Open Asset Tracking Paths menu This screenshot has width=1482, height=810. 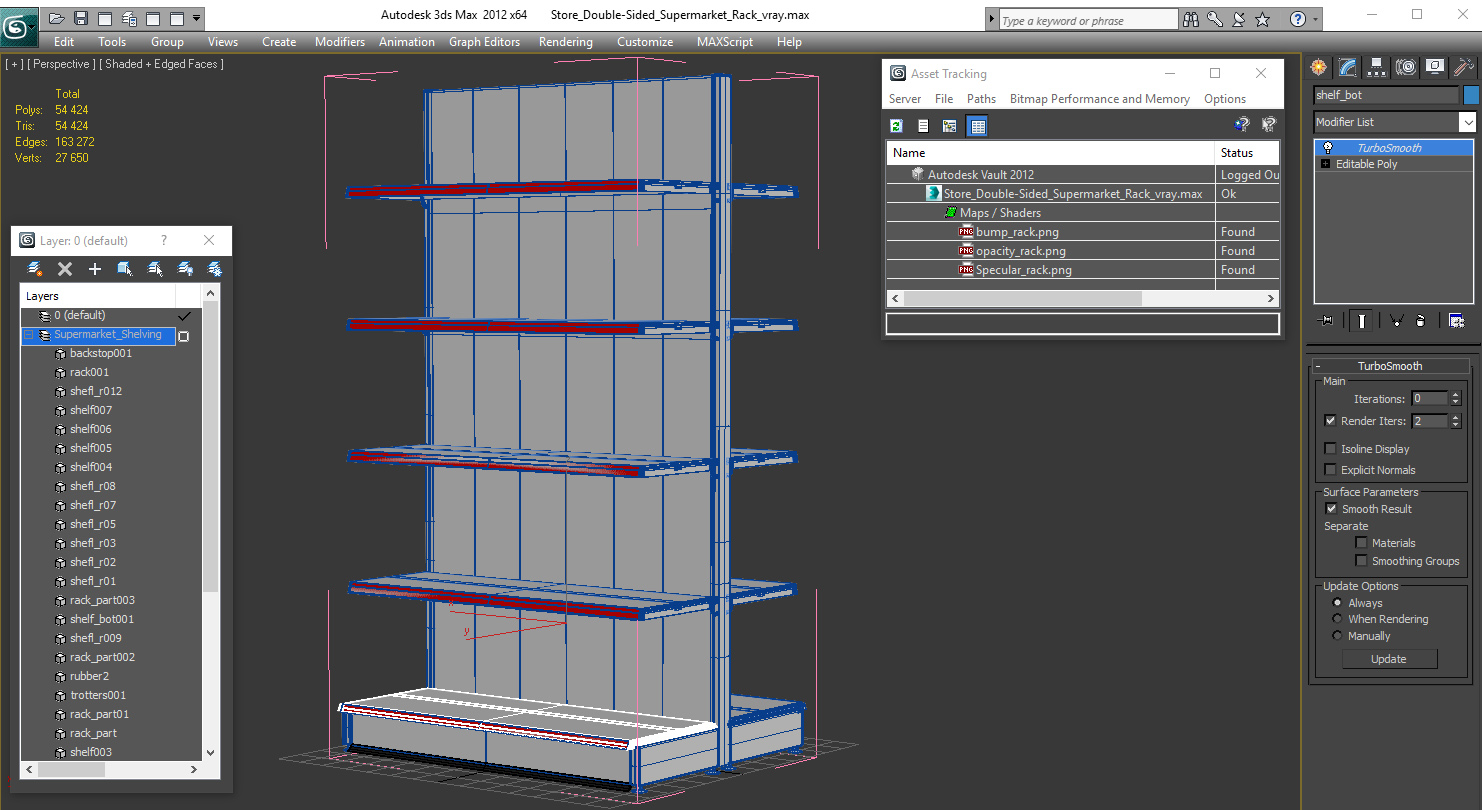click(x=981, y=99)
